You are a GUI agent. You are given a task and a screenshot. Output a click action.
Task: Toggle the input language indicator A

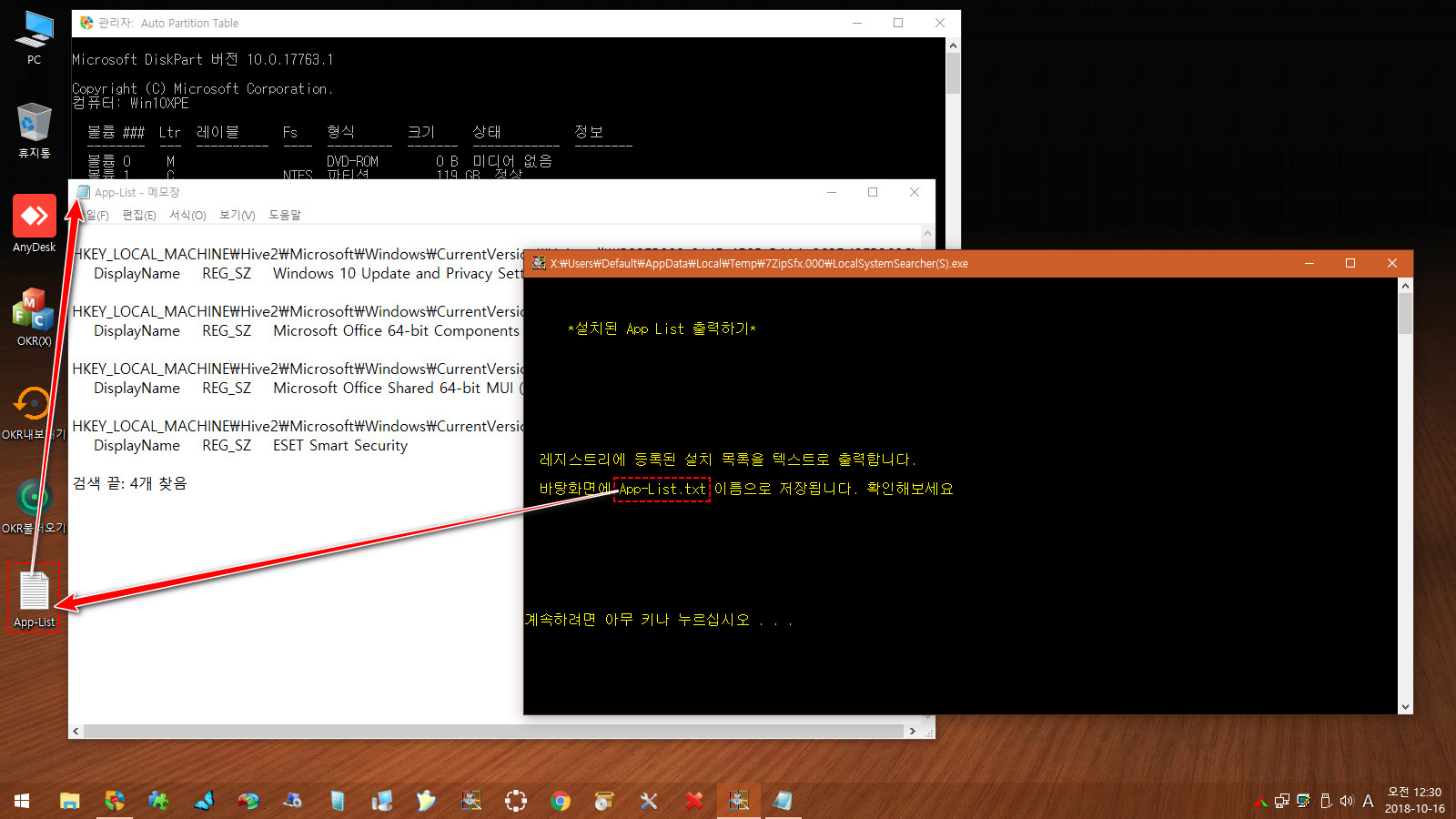click(x=1368, y=801)
